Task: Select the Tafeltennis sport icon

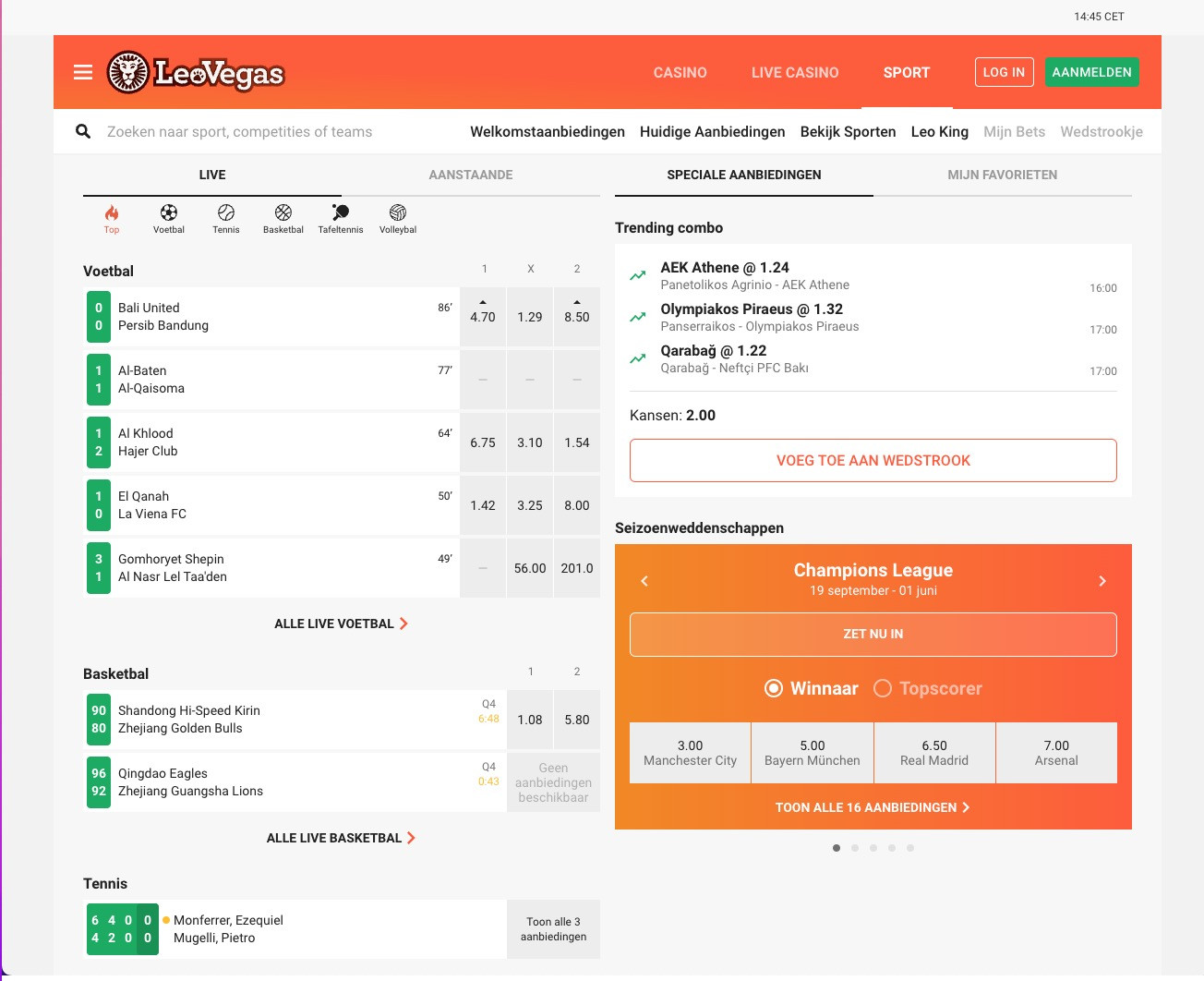Action: (340, 219)
